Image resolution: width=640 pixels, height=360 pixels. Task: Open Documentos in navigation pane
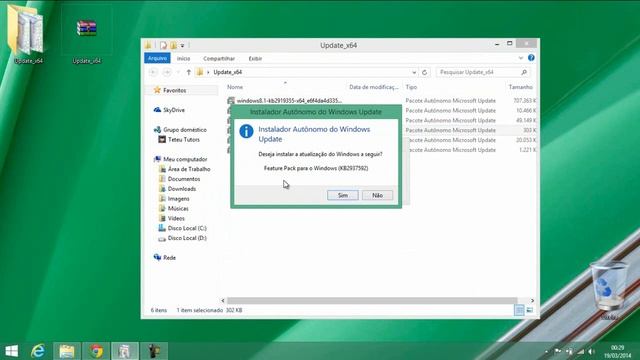pyautogui.click(x=184, y=179)
